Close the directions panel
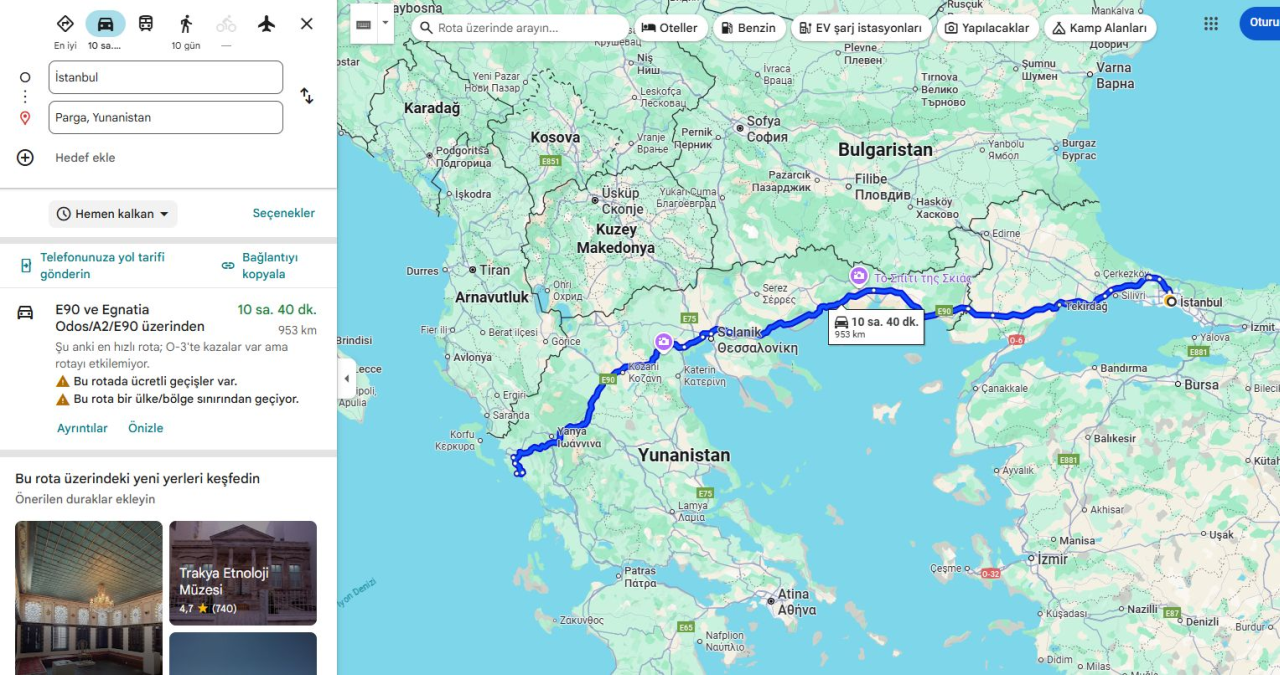The image size is (1280, 675). pyautogui.click(x=307, y=23)
